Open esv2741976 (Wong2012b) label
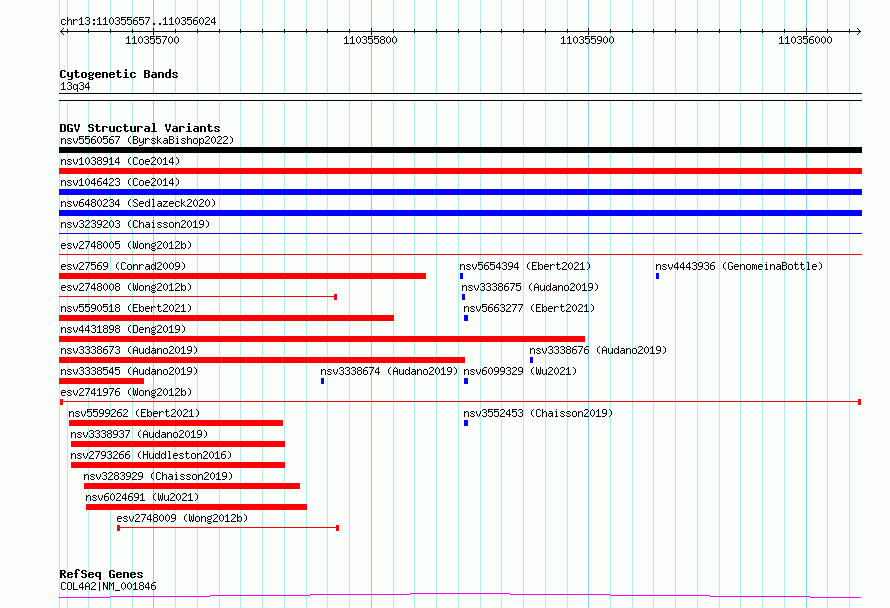Screen dimensions: 890x608 click(127, 392)
